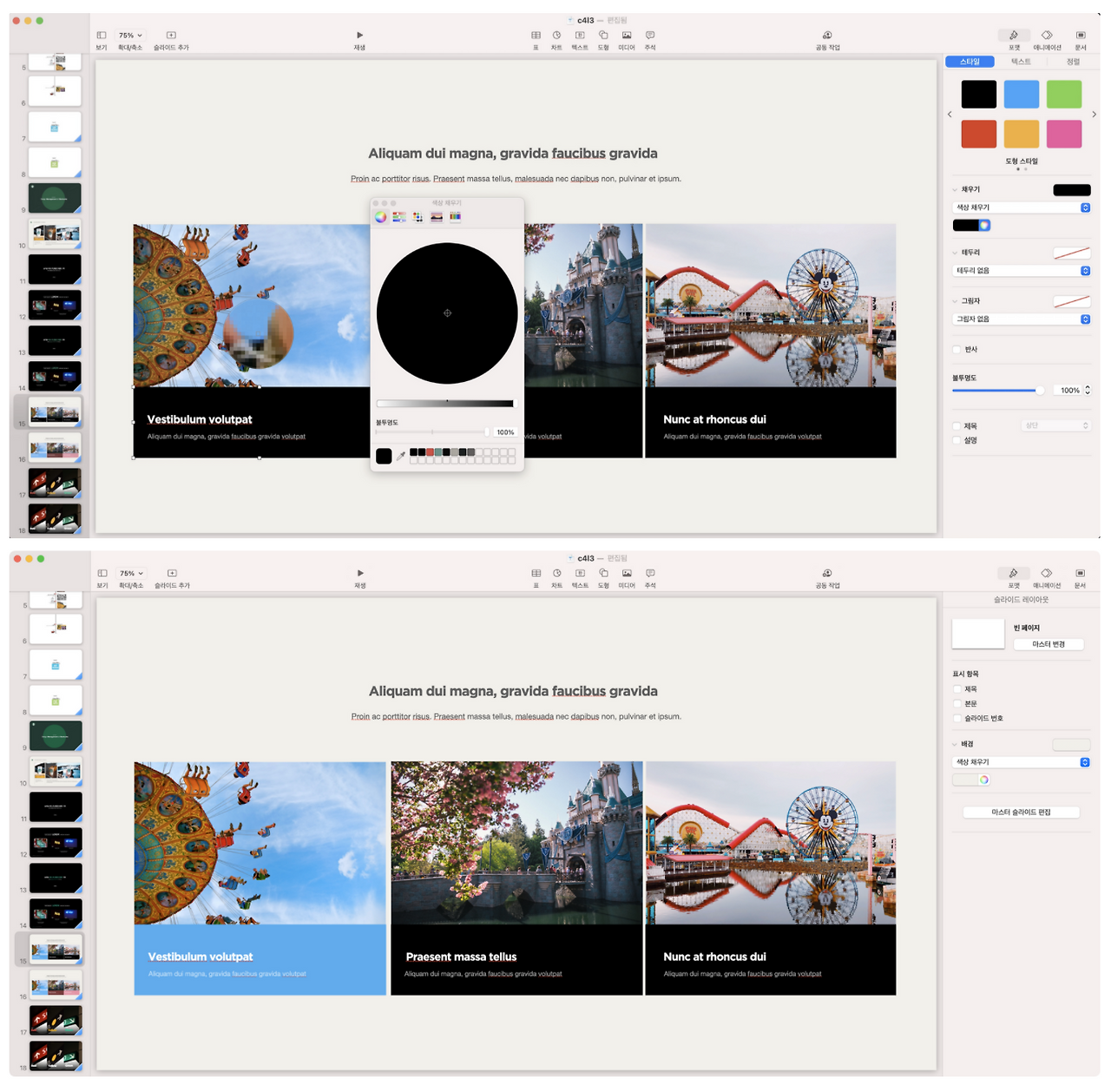The height and width of the screenshot is (1092, 1111).
Task: Select slide 16 thumbnail in bottom window
Action: tap(56, 984)
